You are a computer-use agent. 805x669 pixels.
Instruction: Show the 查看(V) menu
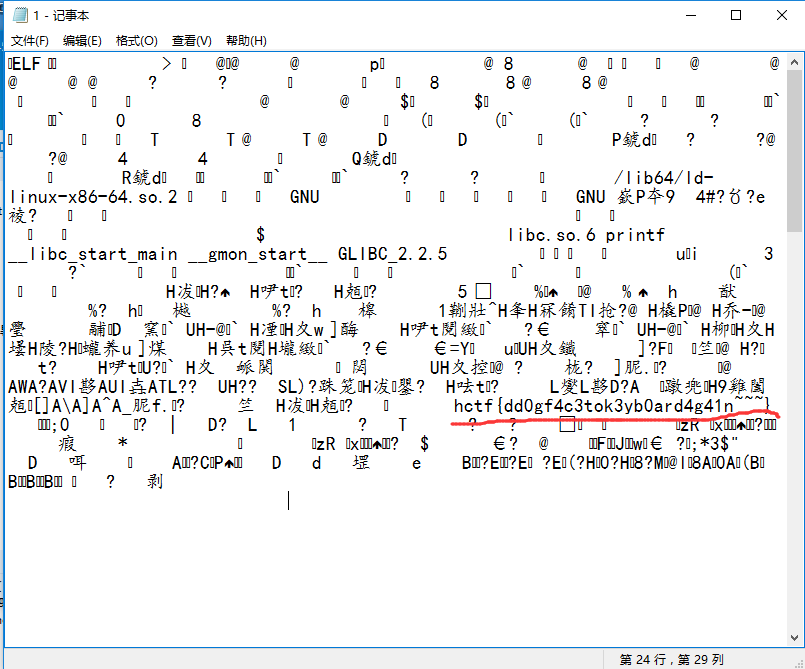[191, 41]
